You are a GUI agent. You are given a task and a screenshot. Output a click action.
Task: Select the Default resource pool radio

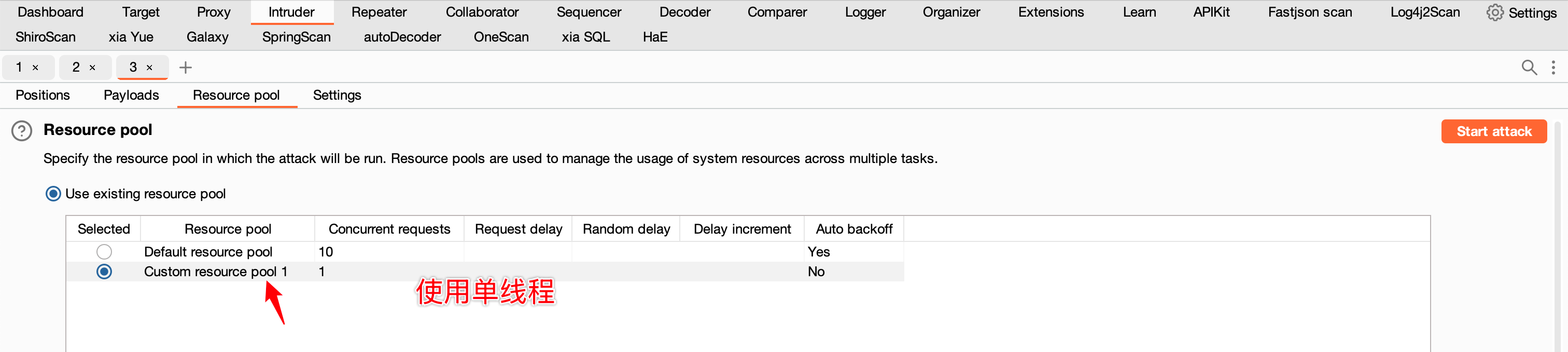[104, 251]
